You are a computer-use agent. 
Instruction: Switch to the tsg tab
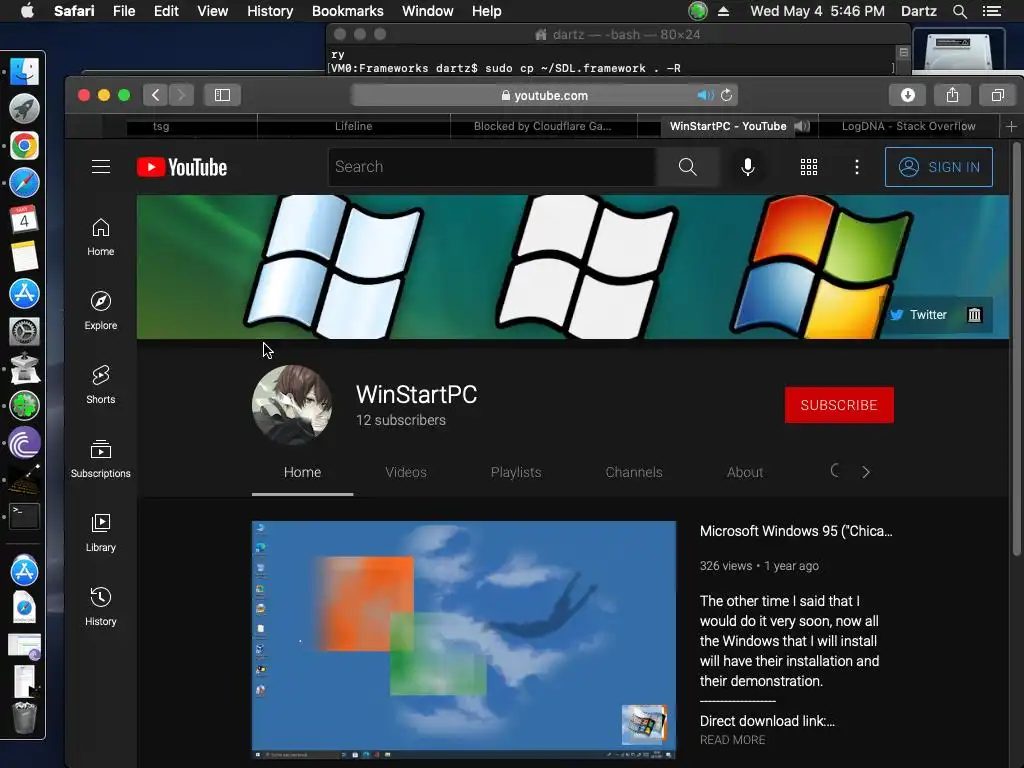pyautogui.click(x=161, y=126)
